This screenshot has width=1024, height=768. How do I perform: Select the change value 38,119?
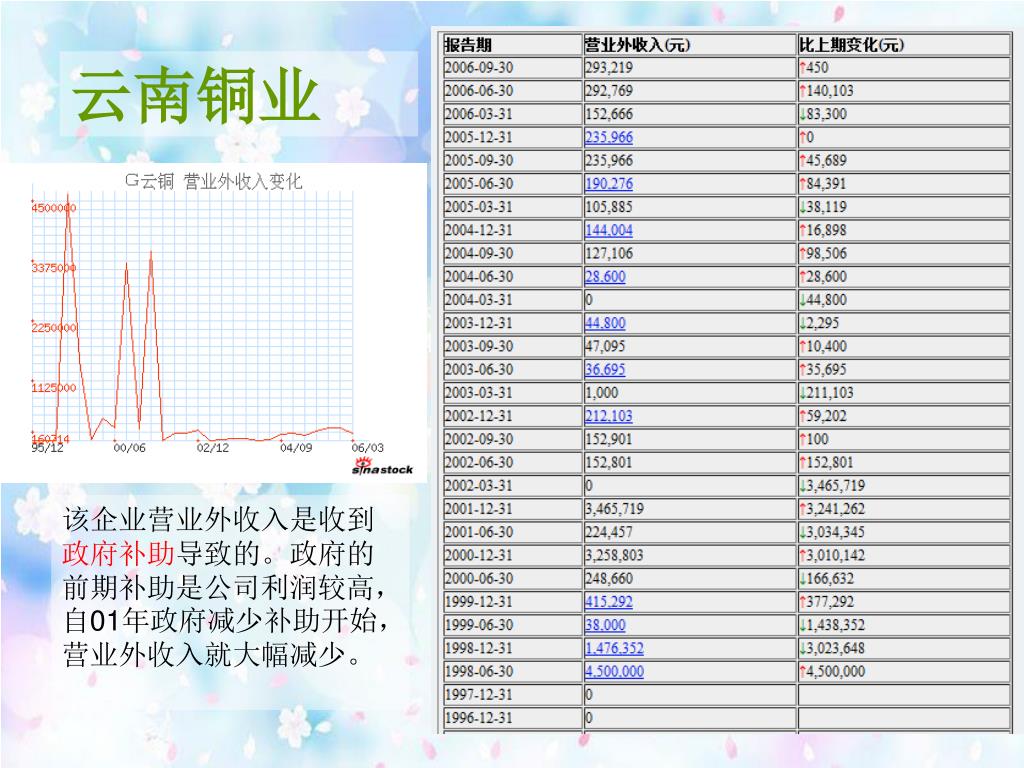[x=826, y=206]
